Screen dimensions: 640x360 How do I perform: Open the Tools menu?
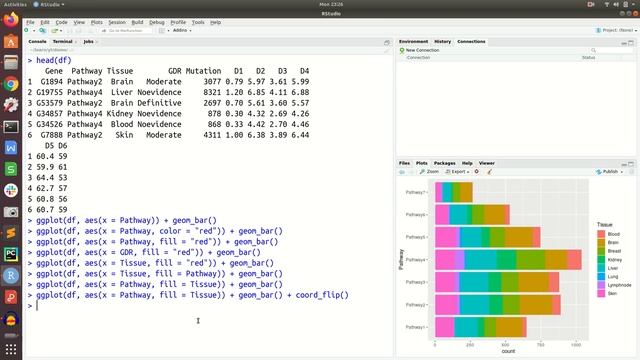(x=198, y=22)
